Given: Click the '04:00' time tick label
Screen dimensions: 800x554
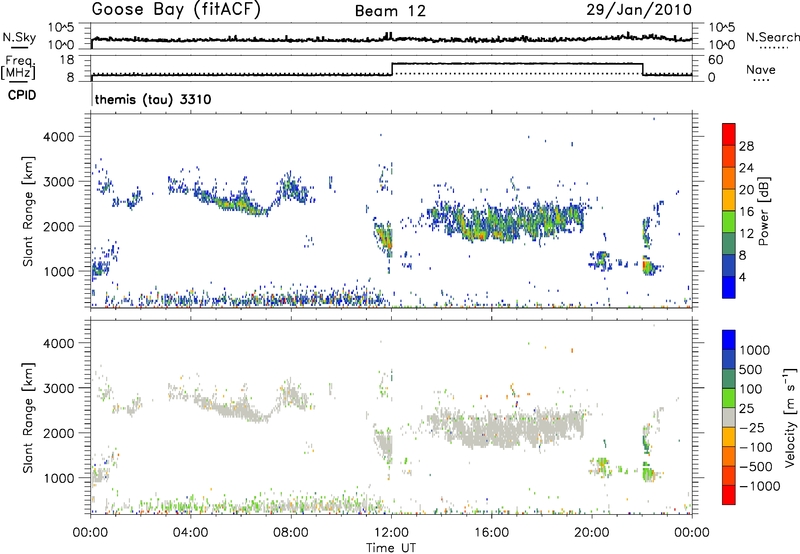Looking at the screenshot, I should 190,533.
